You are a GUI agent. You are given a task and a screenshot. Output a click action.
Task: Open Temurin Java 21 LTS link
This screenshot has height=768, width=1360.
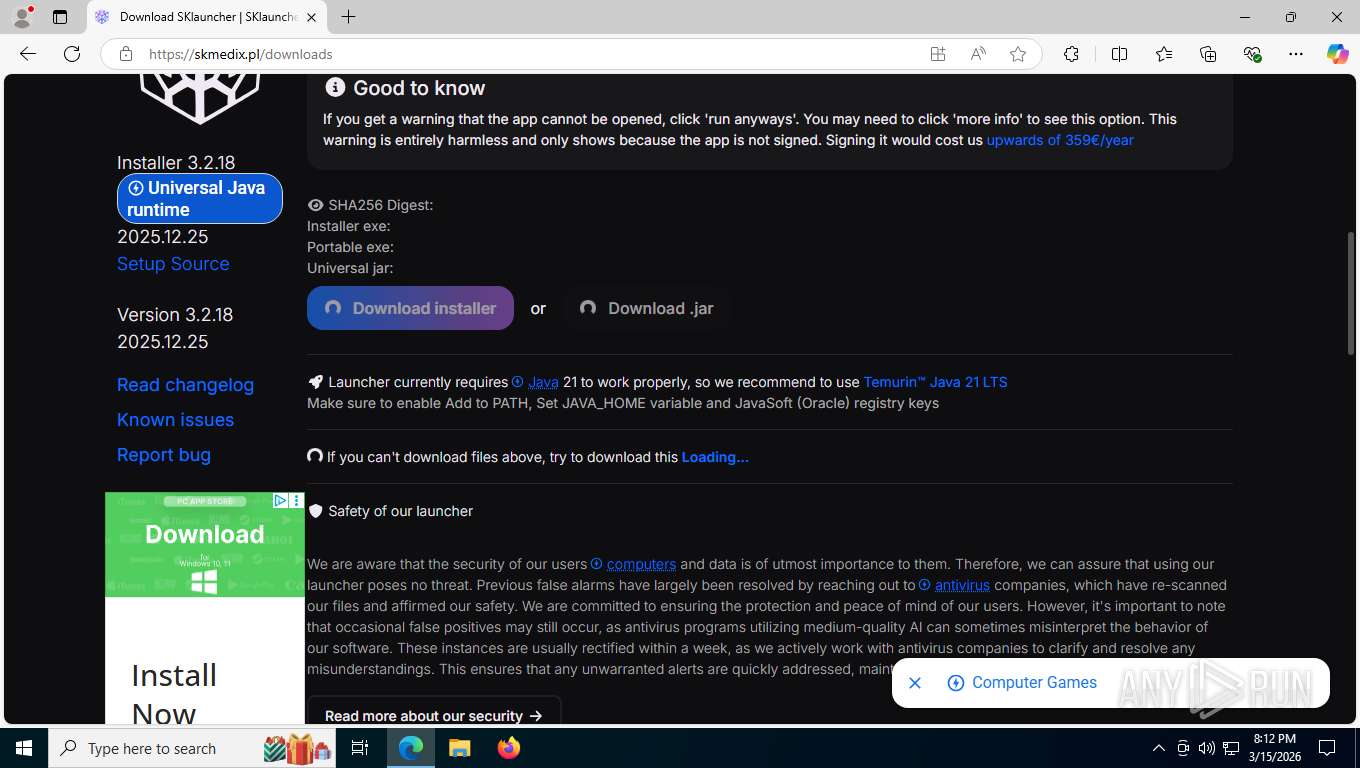click(935, 382)
